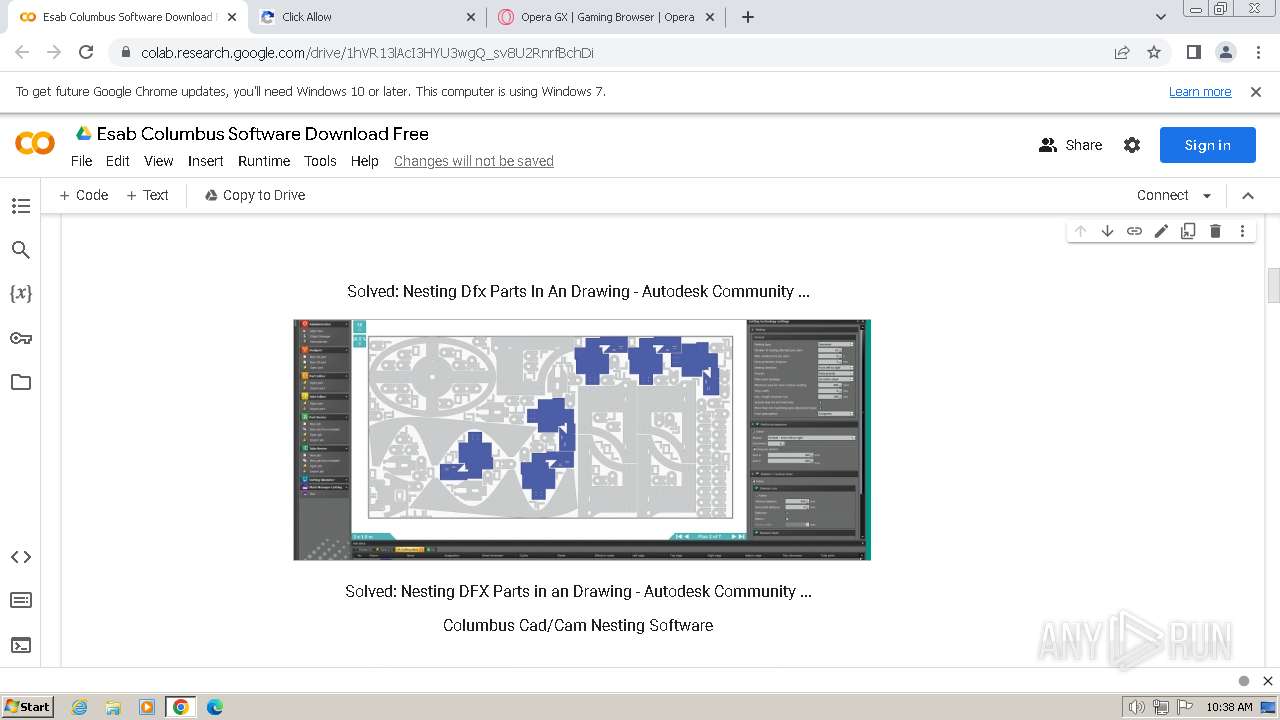This screenshot has height=720, width=1280.
Task: Go to Colab logo home
Action: (x=35, y=144)
